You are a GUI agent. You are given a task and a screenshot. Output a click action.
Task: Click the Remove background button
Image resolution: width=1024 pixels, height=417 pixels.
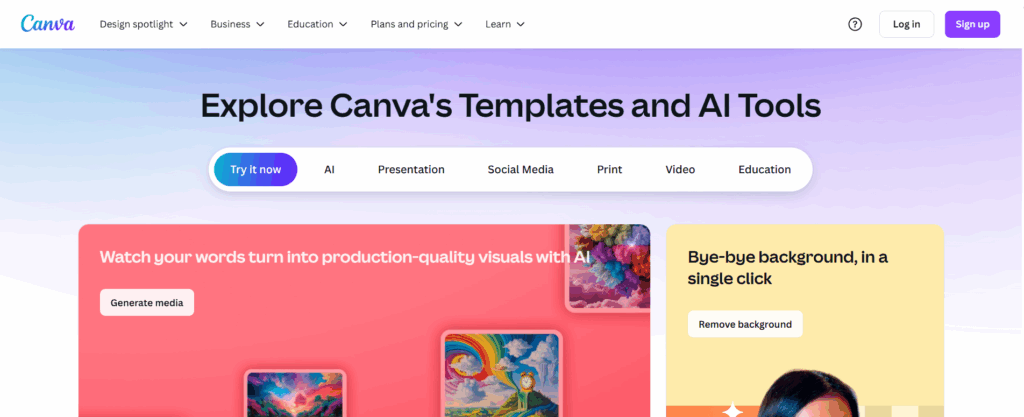pyautogui.click(x=745, y=324)
